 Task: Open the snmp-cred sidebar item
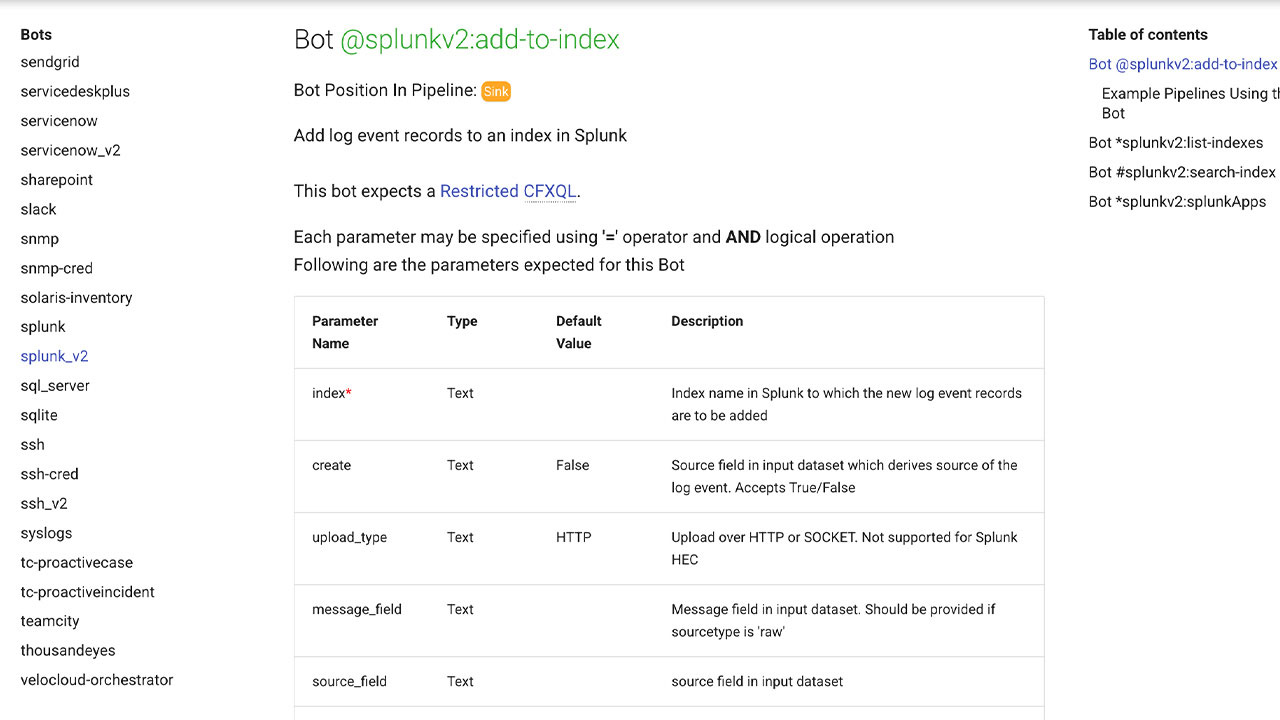[x=56, y=268]
